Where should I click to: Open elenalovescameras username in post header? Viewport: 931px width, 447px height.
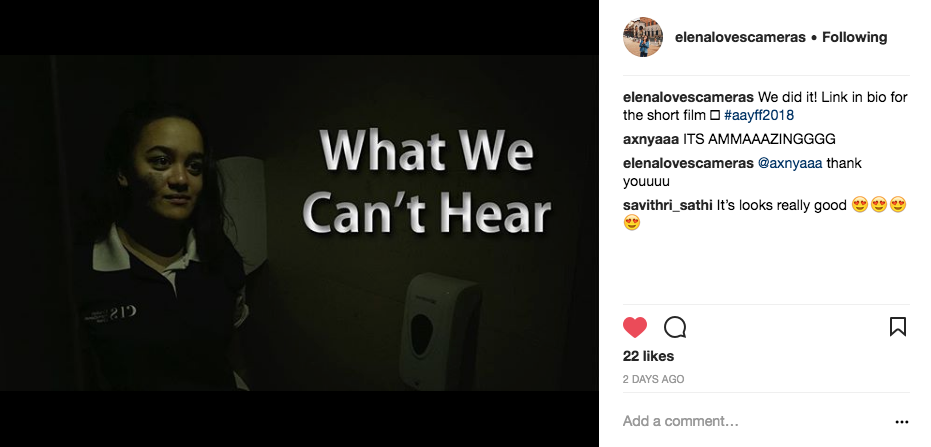coord(740,37)
